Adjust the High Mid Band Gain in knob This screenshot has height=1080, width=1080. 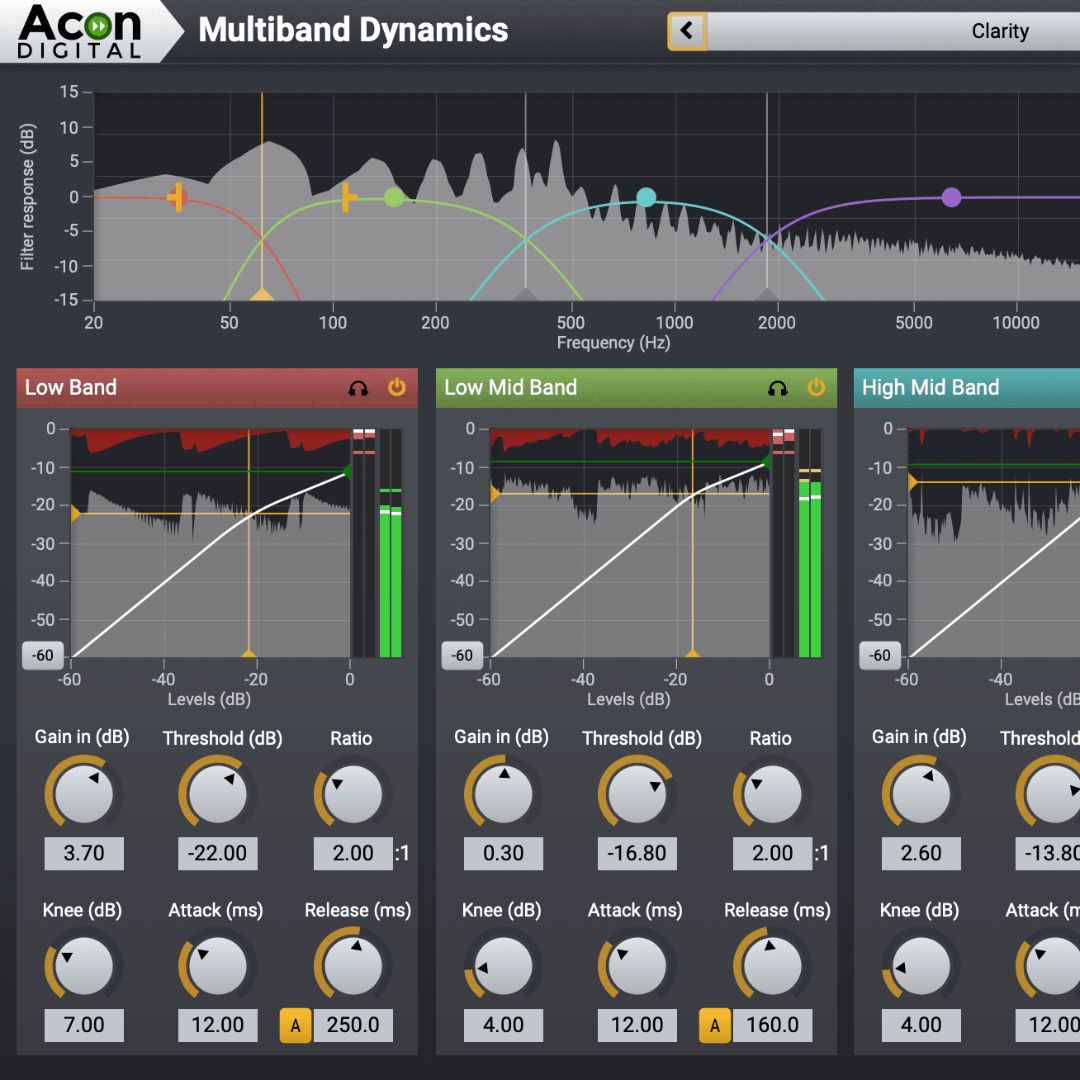pos(921,793)
